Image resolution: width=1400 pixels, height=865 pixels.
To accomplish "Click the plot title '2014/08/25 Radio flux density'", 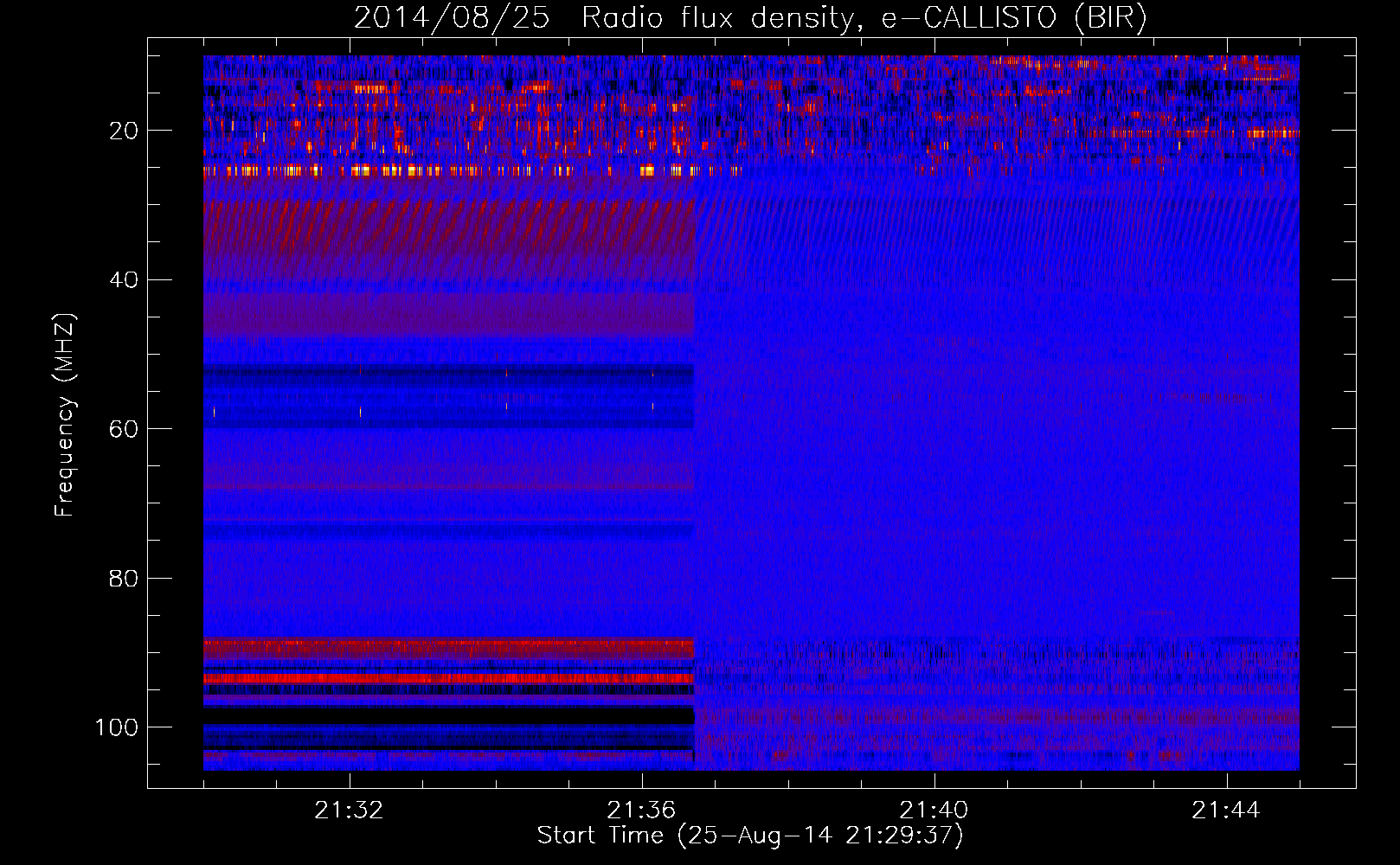I will pos(750,17).
